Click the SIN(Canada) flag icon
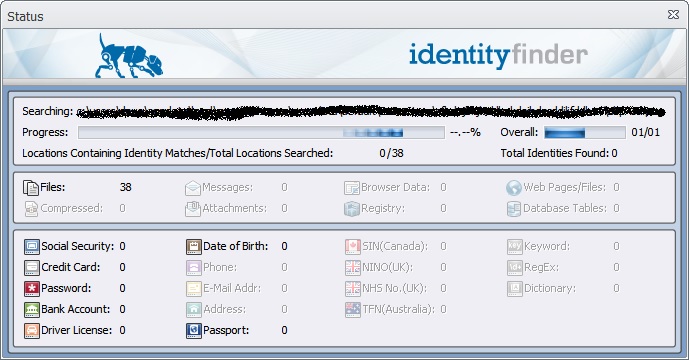This screenshot has width=689, height=360. (x=353, y=247)
